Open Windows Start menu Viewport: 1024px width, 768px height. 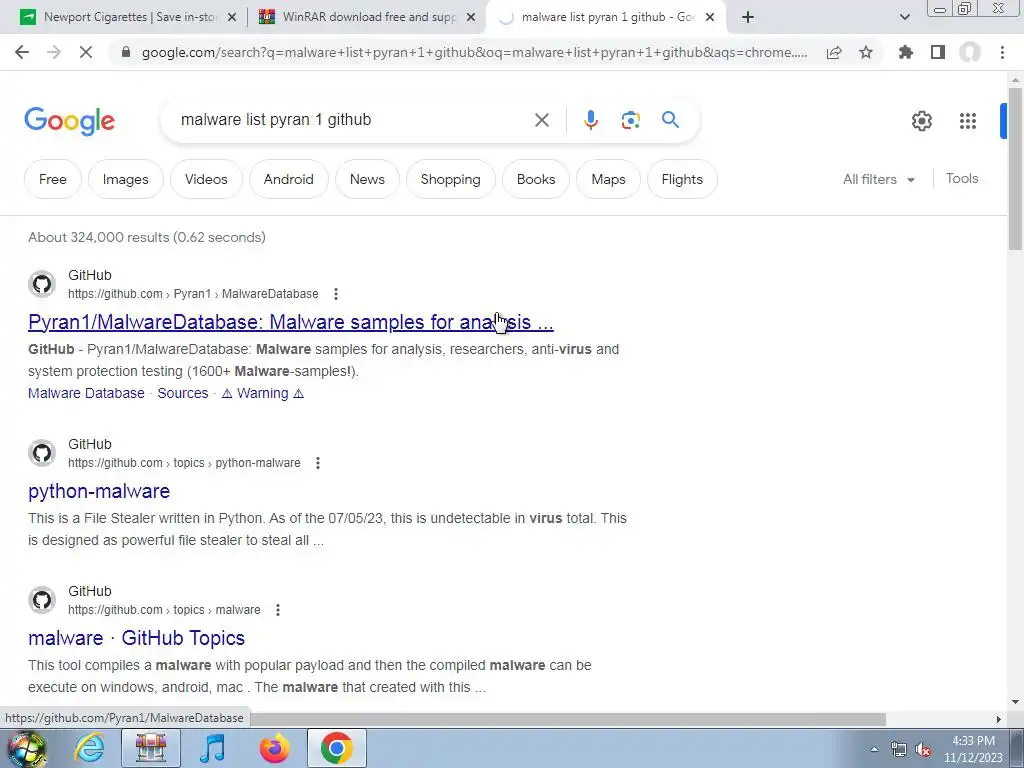tap(26, 748)
